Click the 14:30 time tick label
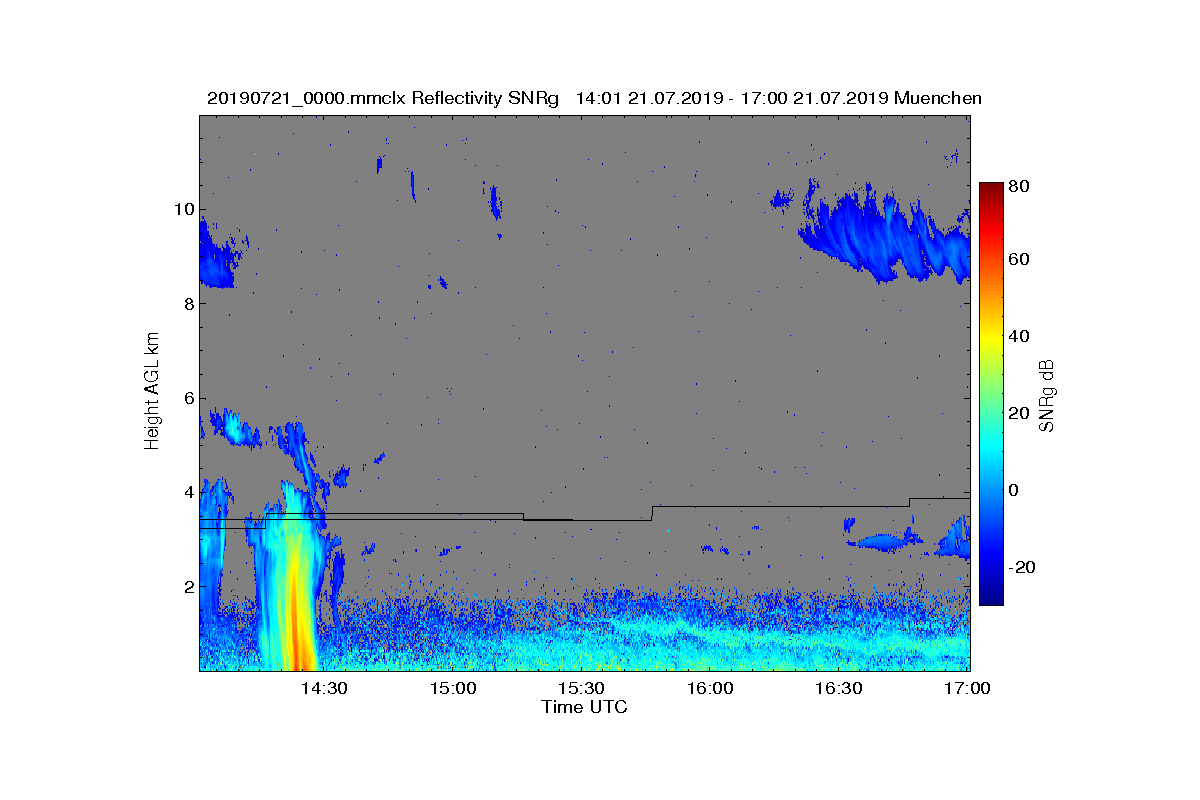Image resolution: width=1200 pixels, height=800 pixels. (x=324, y=689)
